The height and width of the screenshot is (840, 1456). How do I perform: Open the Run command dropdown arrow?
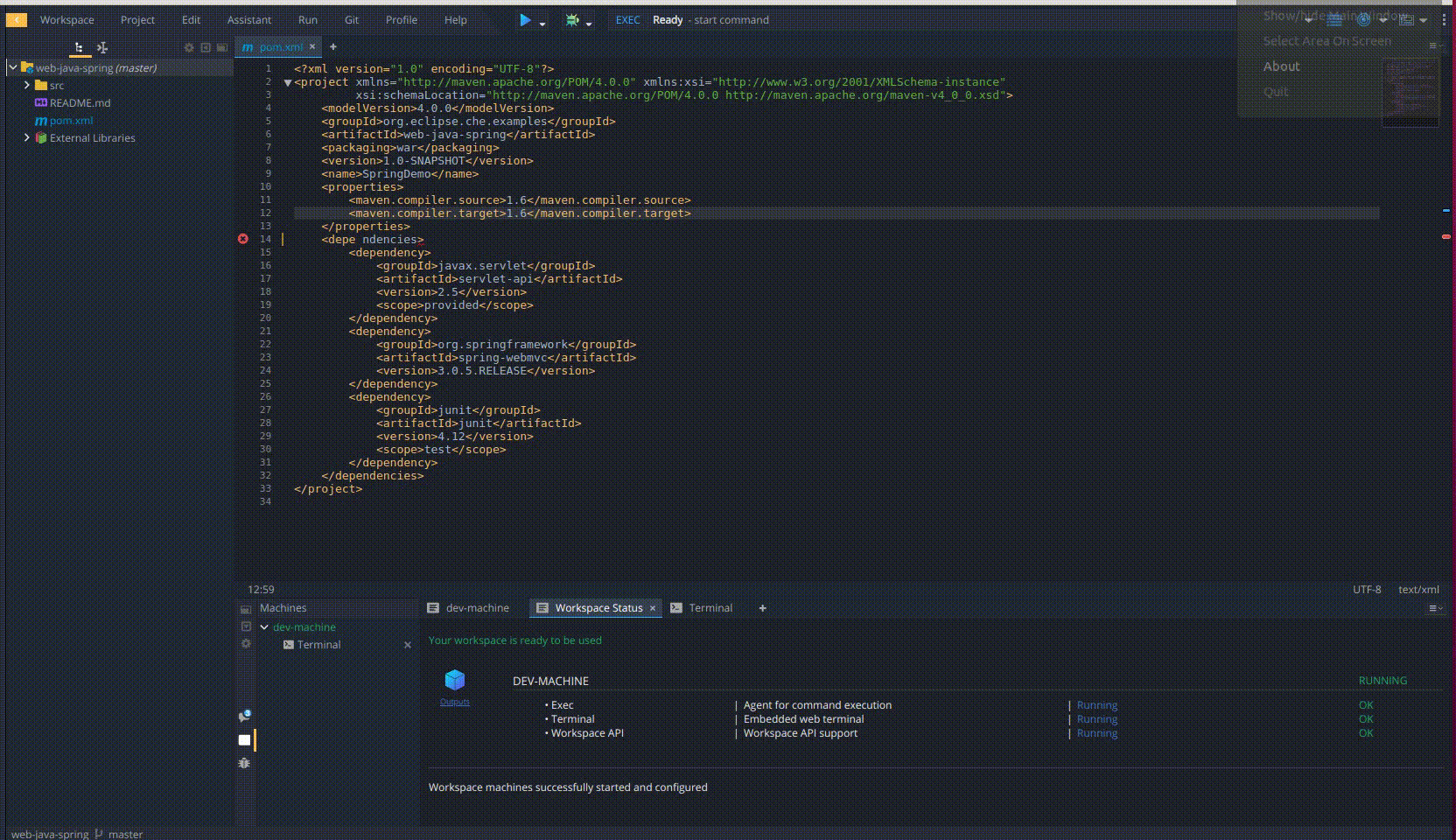click(542, 24)
